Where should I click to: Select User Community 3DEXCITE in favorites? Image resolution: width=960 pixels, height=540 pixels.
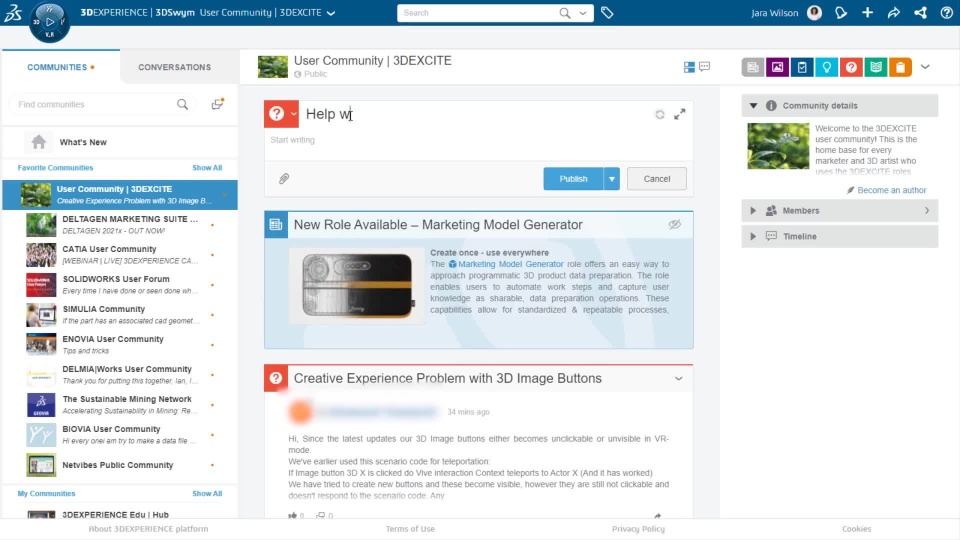[x=120, y=195]
